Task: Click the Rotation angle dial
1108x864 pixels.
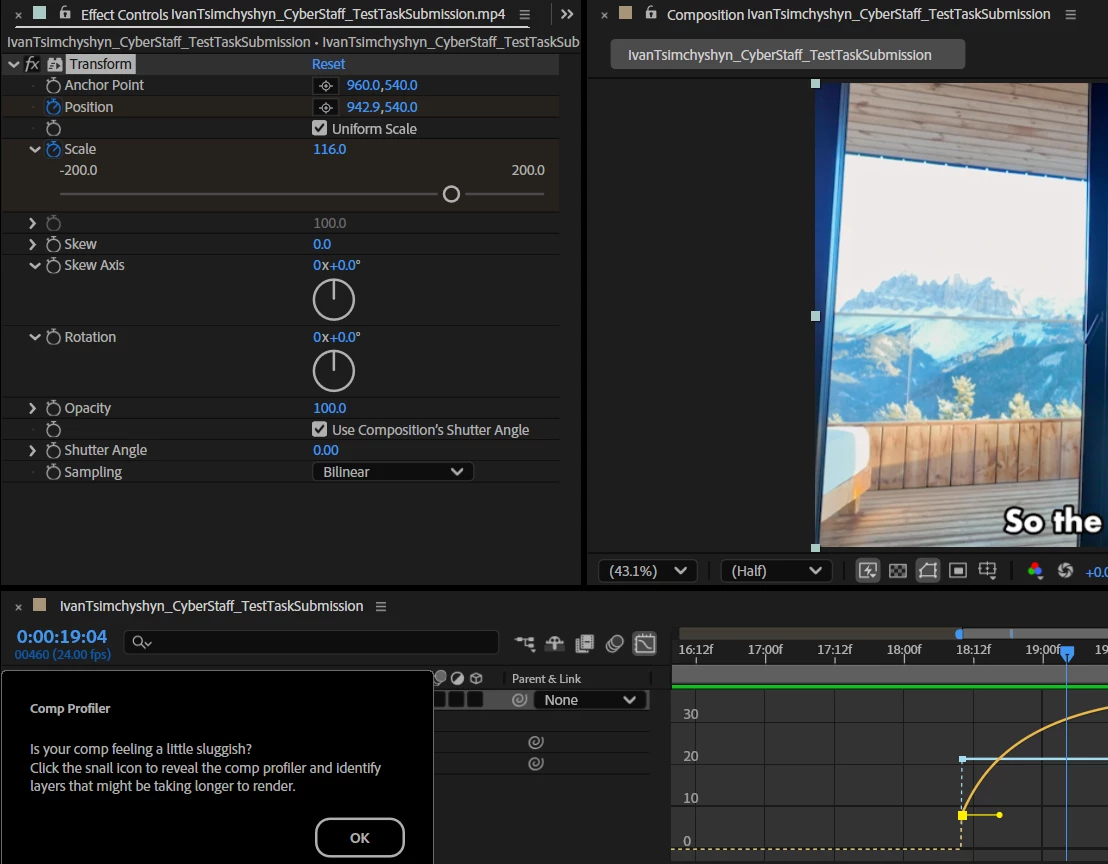Action: 334,371
